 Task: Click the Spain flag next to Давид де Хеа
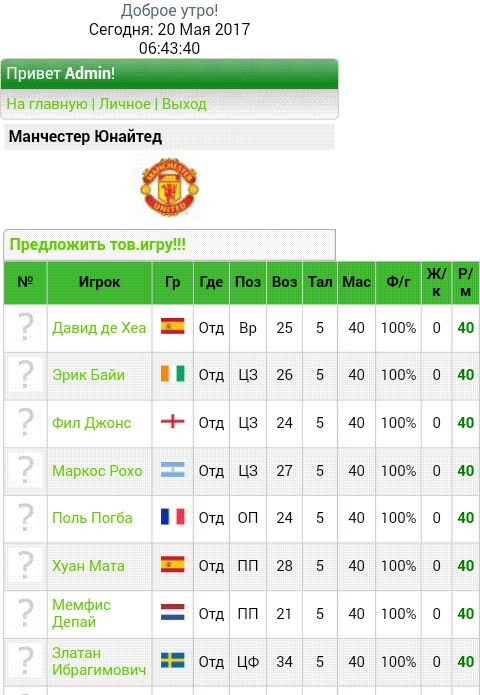[x=172, y=326]
